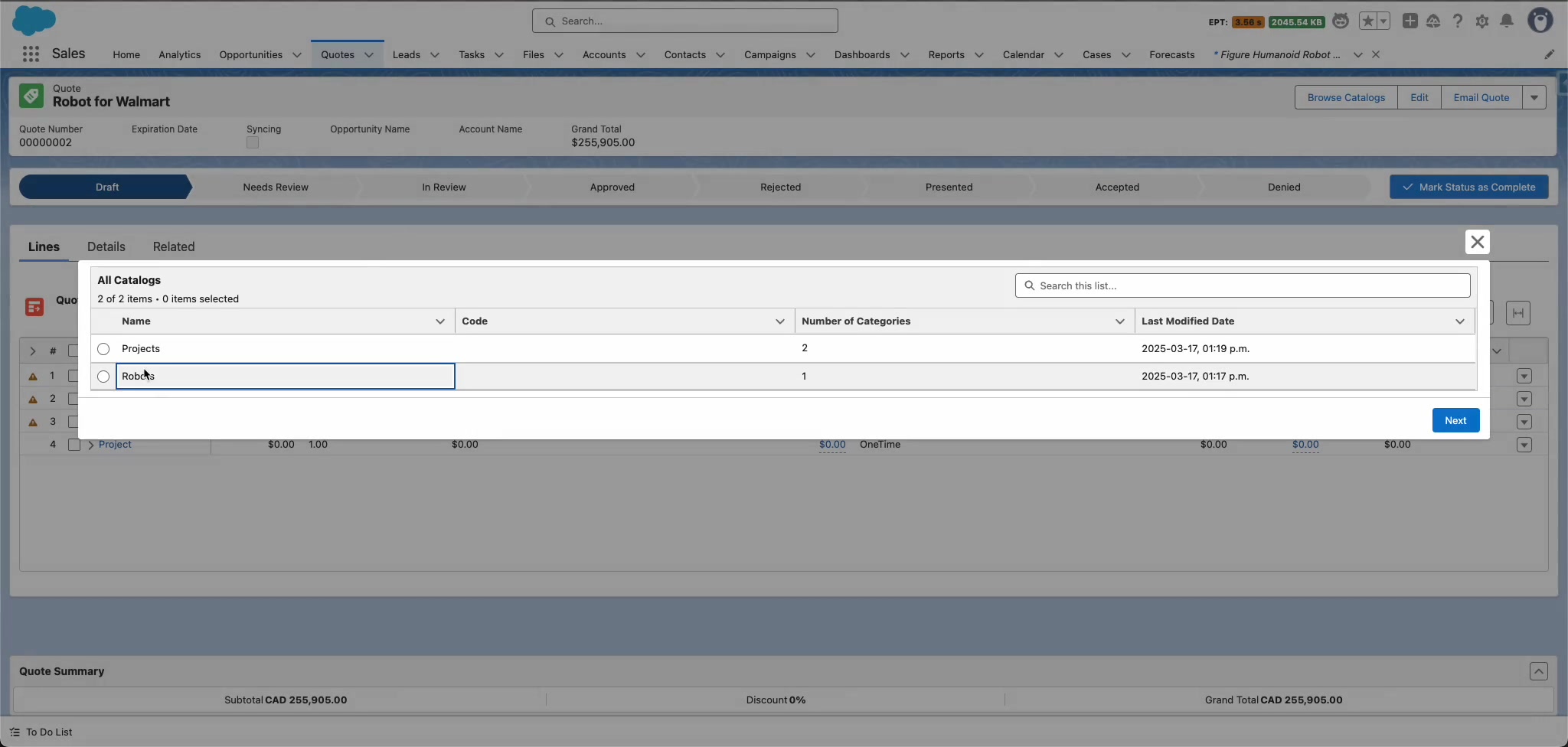1568x747 pixels.
Task: Open the Forecasts nav item
Action: pos(1171,55)
